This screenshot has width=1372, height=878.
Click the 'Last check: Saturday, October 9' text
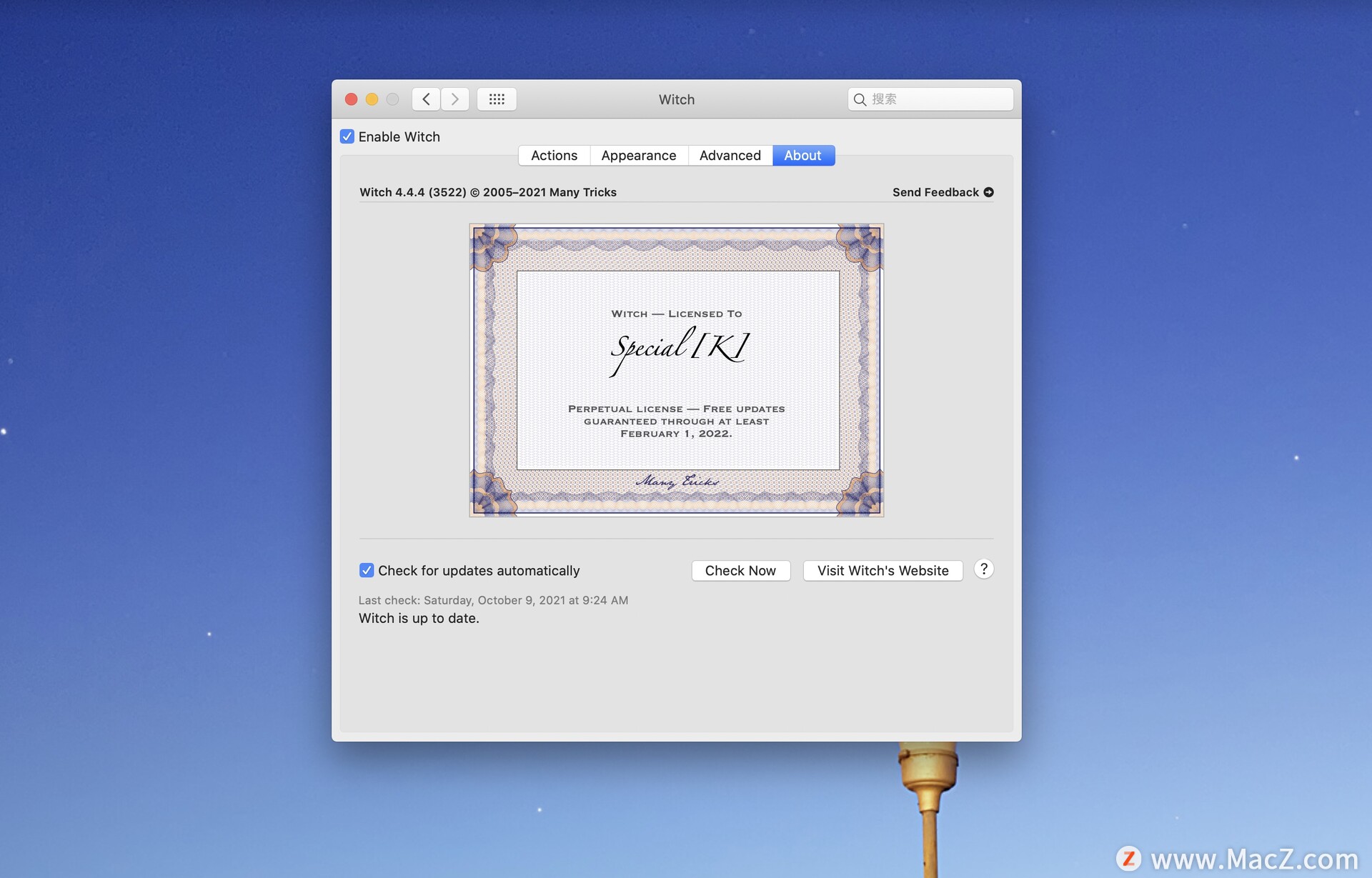point(493,600)
